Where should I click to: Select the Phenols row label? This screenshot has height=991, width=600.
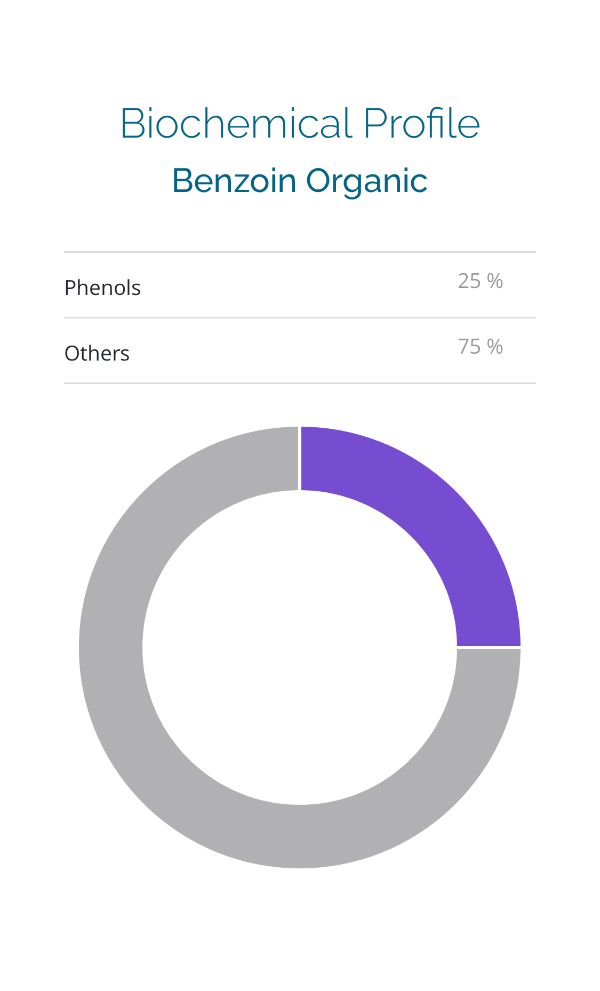102,288
